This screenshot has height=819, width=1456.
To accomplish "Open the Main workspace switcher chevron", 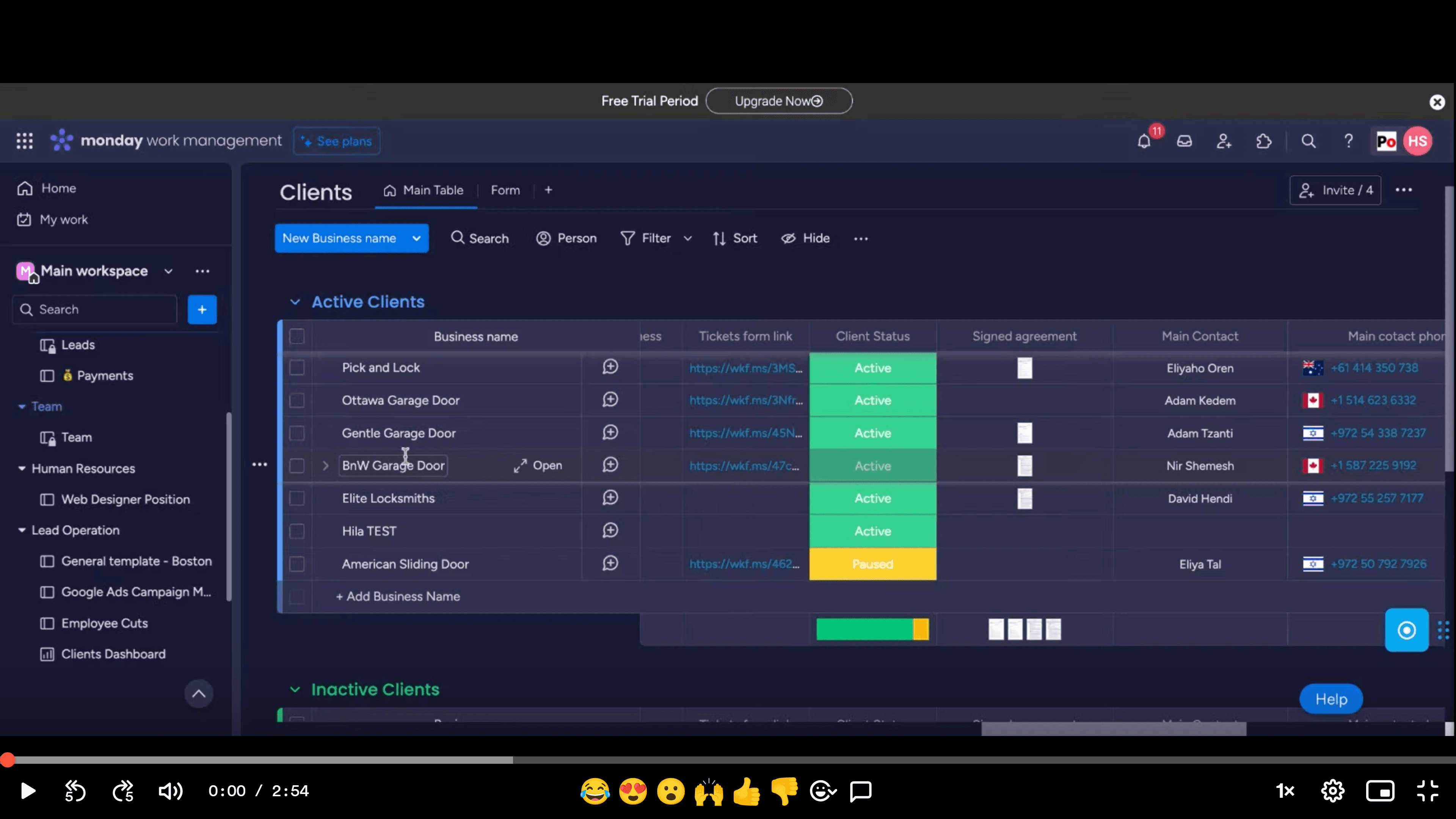I will [168, 271].
